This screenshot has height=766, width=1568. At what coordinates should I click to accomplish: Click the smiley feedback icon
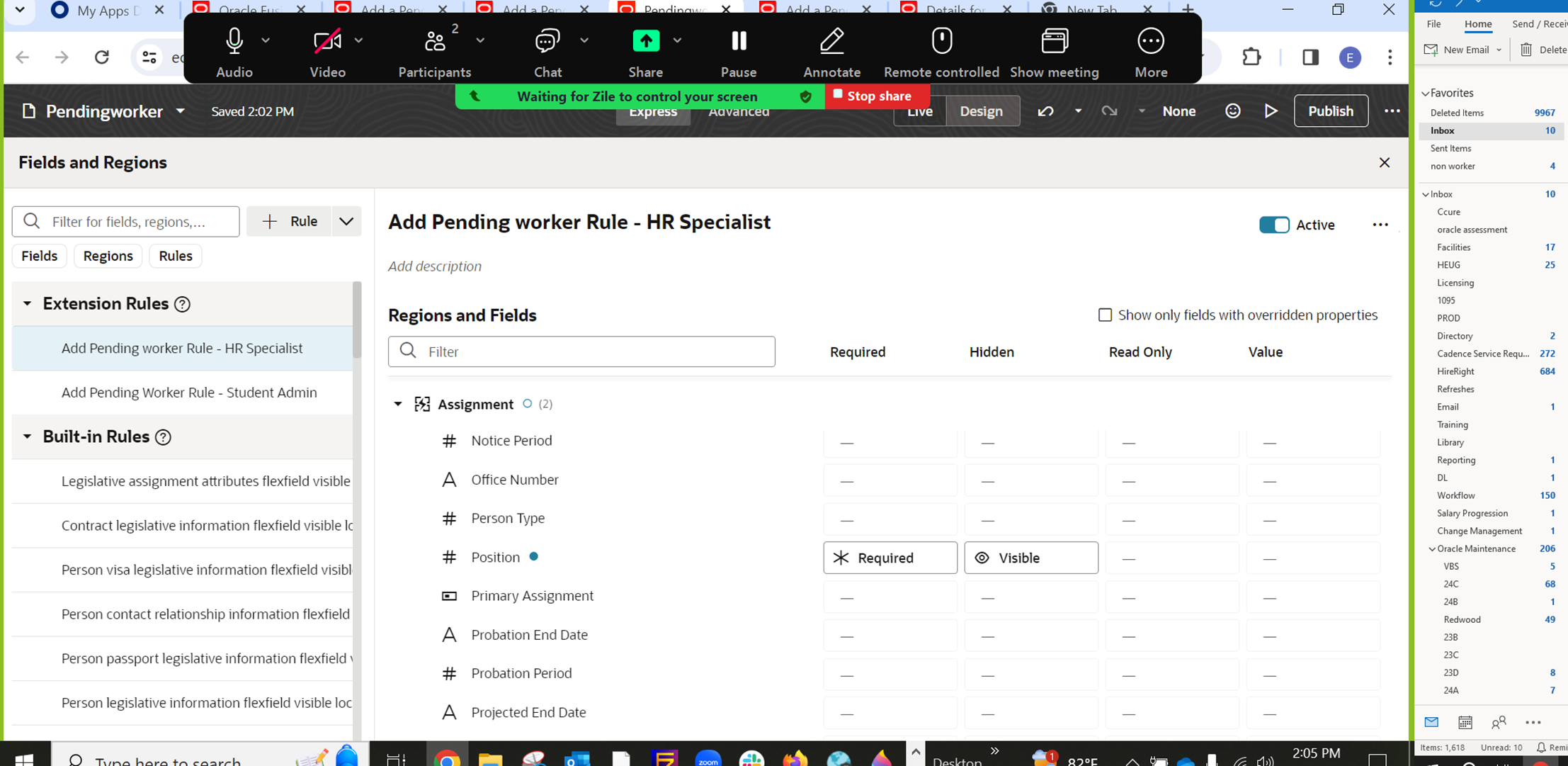(1233, 111)
